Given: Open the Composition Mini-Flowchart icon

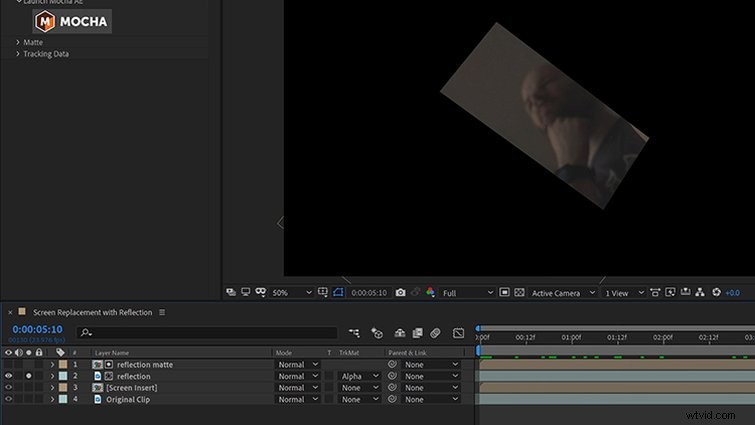Looking at the screenshot, I should 354,333.
